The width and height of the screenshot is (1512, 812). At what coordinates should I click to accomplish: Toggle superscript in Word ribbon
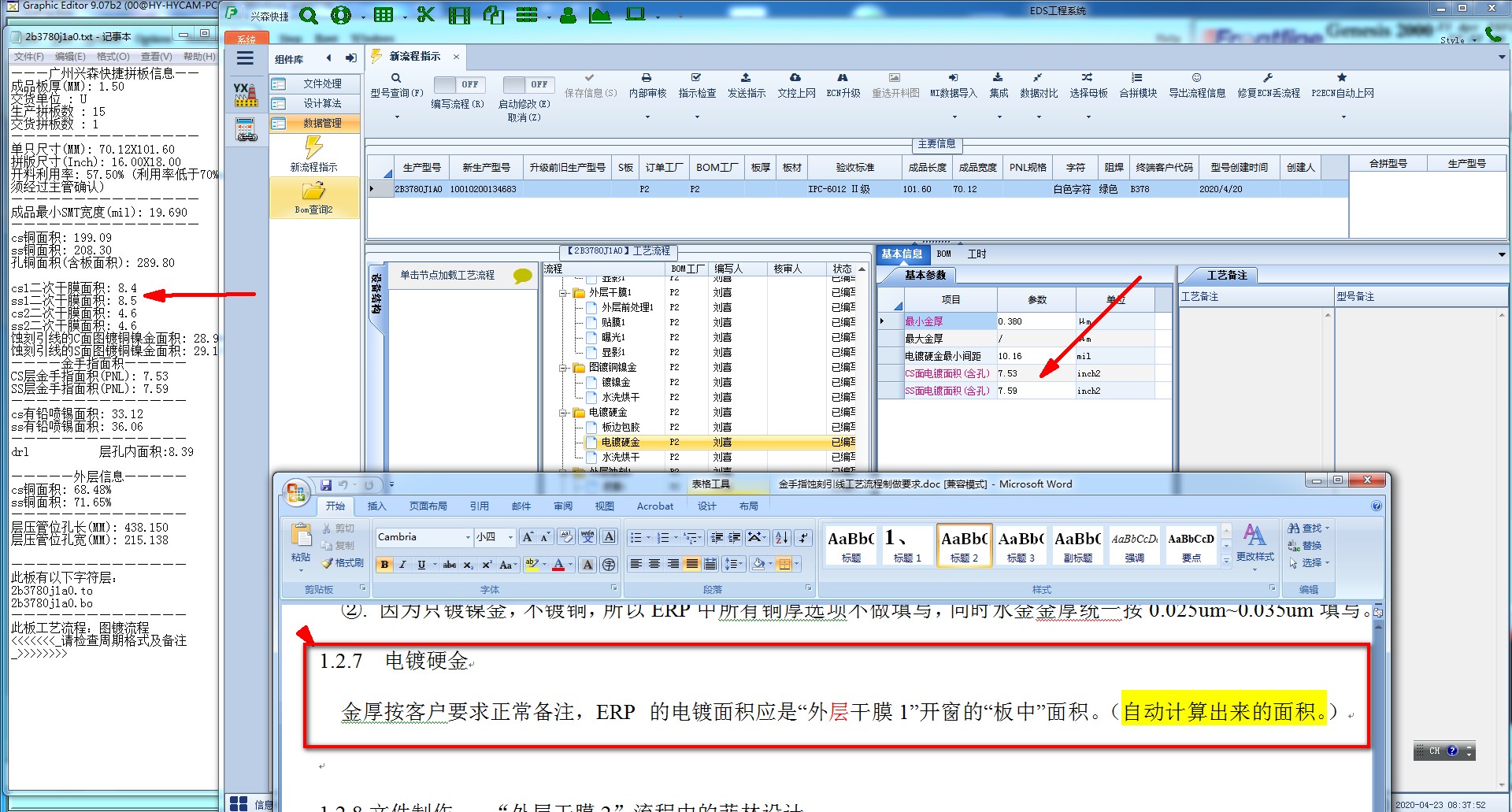pyautogui.click(x=487, y=565)
